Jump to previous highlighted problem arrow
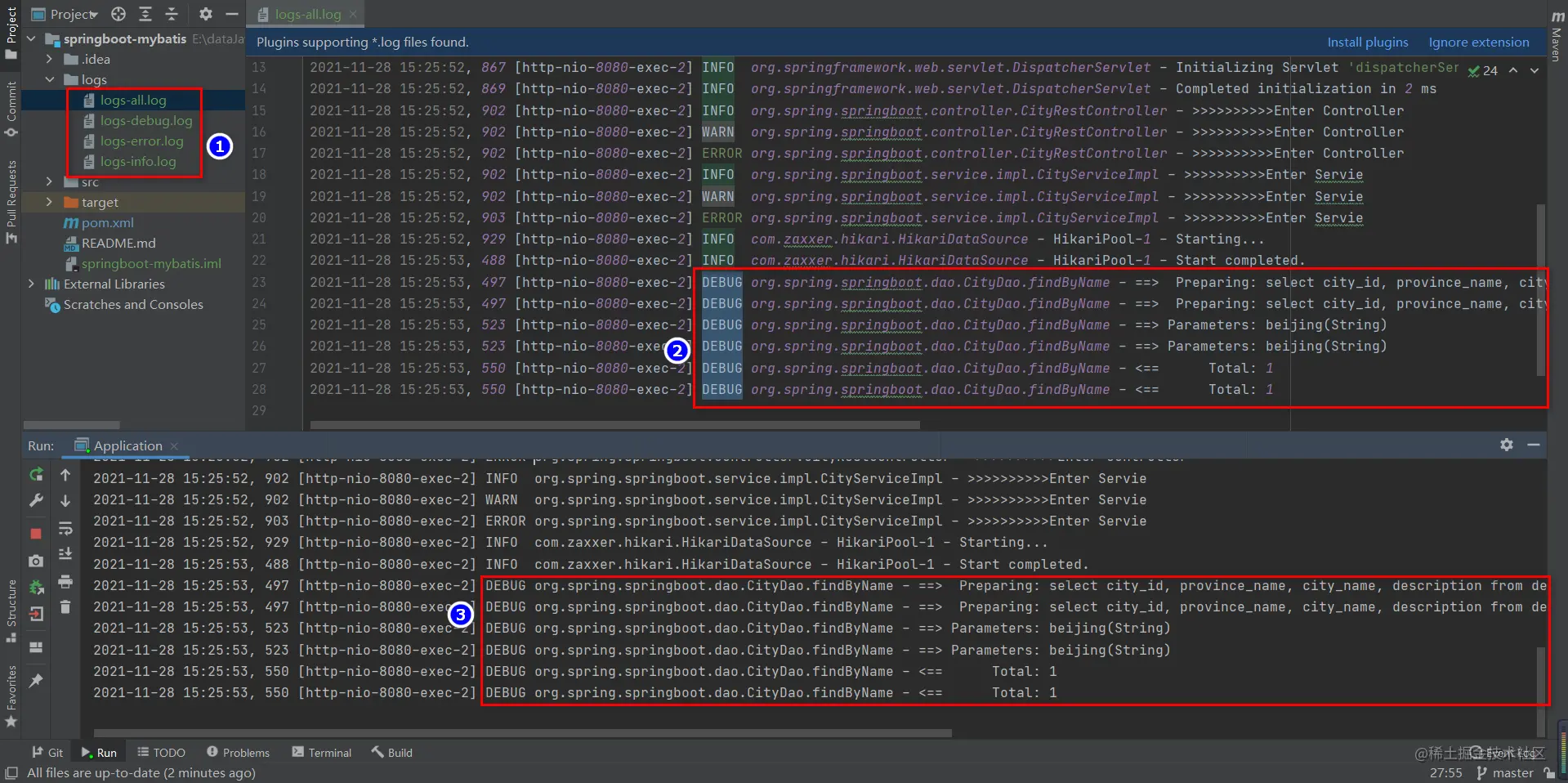This screenshot has width=1568, height=783. click(1513, 70)
